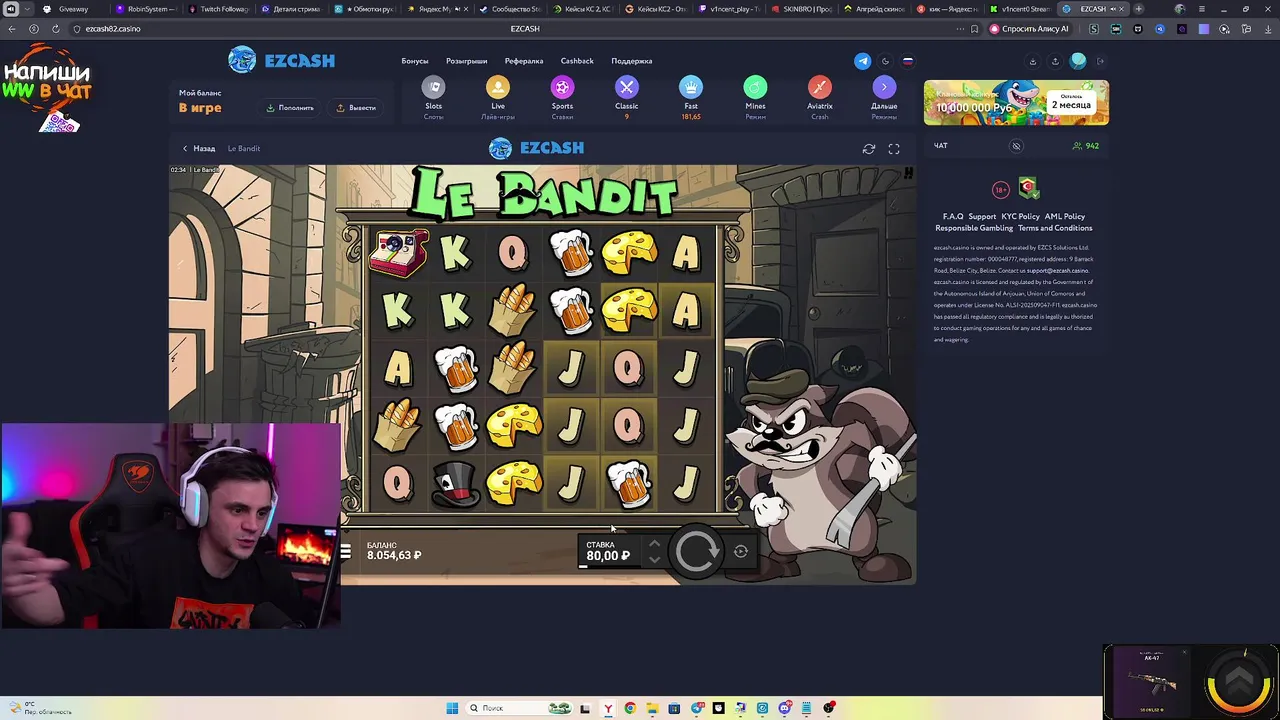Open the Support link in footer info

coord(982,216)
